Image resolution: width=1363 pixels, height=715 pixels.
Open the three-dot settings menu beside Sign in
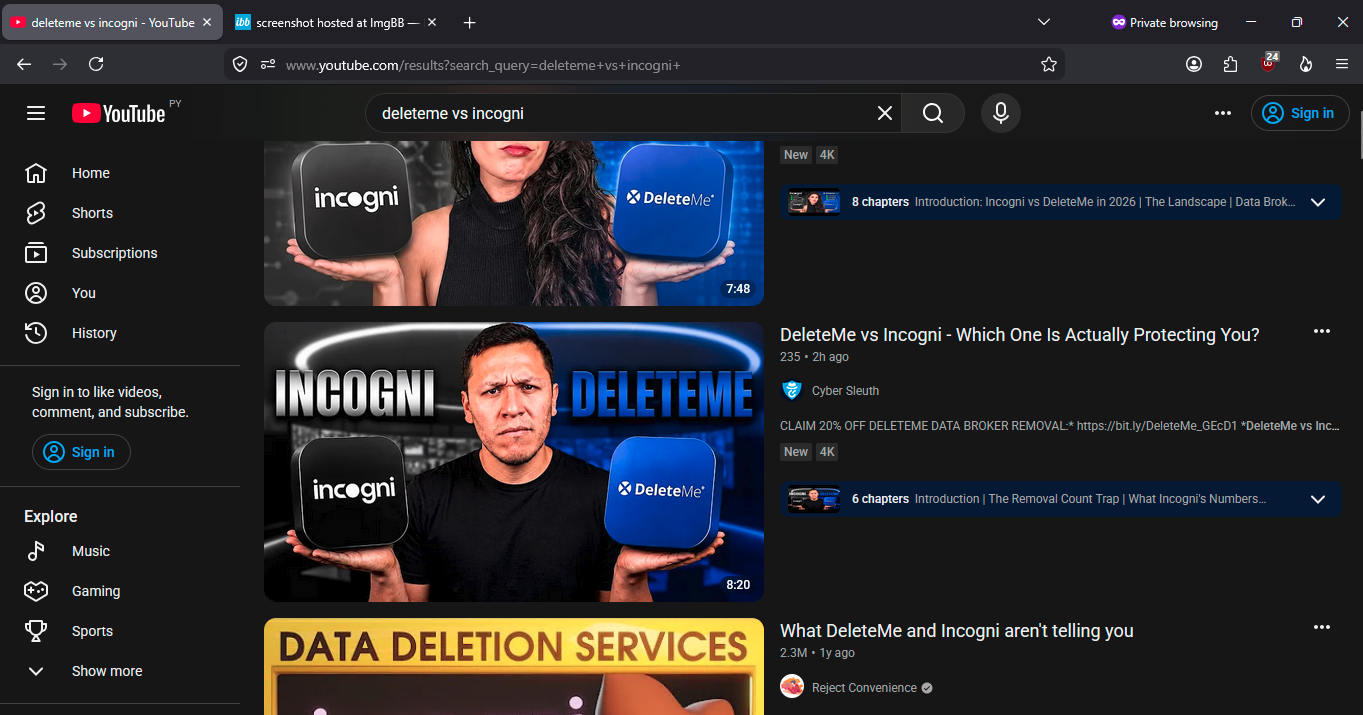(1223, 113)
